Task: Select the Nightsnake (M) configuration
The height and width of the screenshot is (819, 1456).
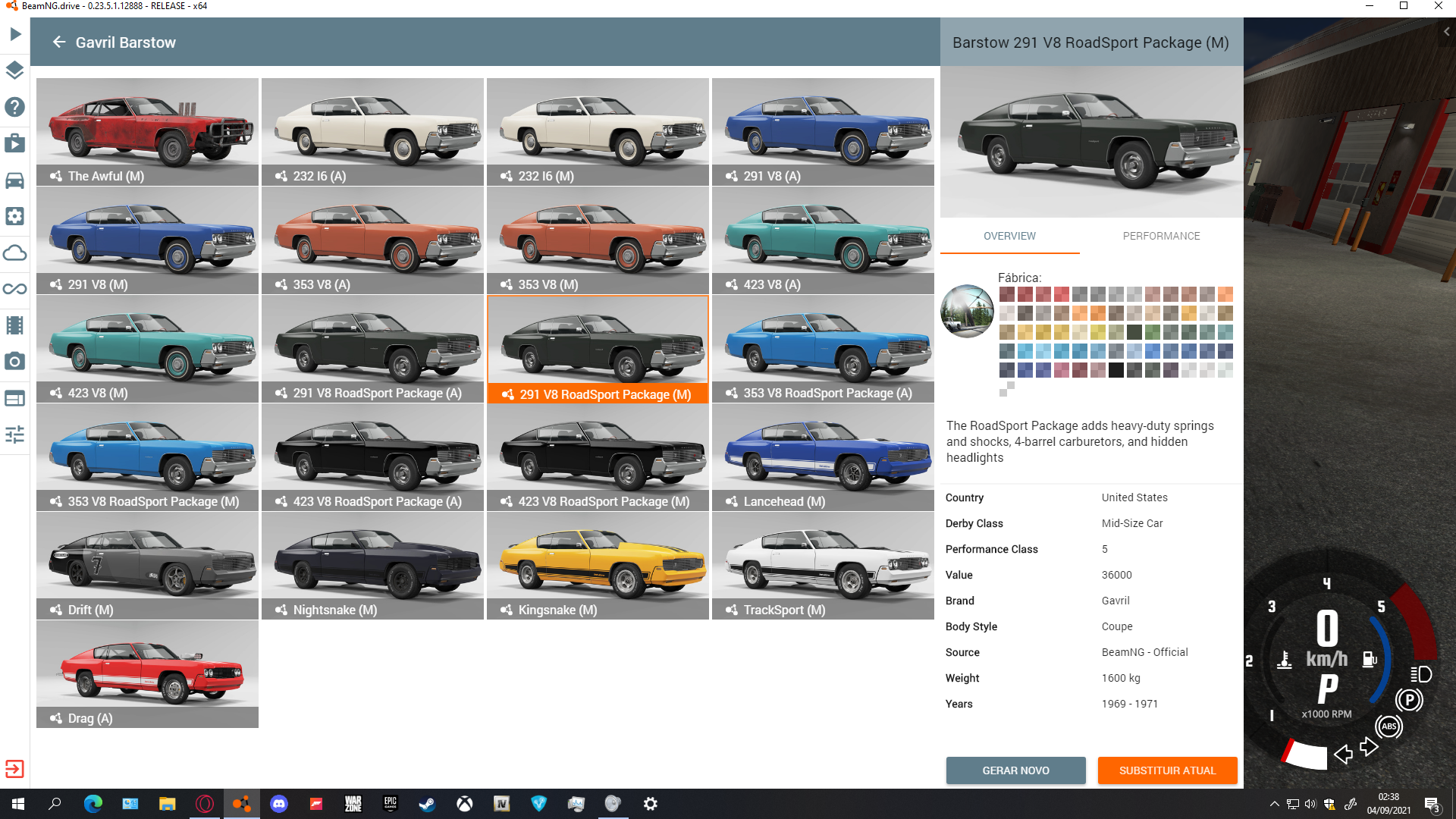Action: (x=372, y=566)
